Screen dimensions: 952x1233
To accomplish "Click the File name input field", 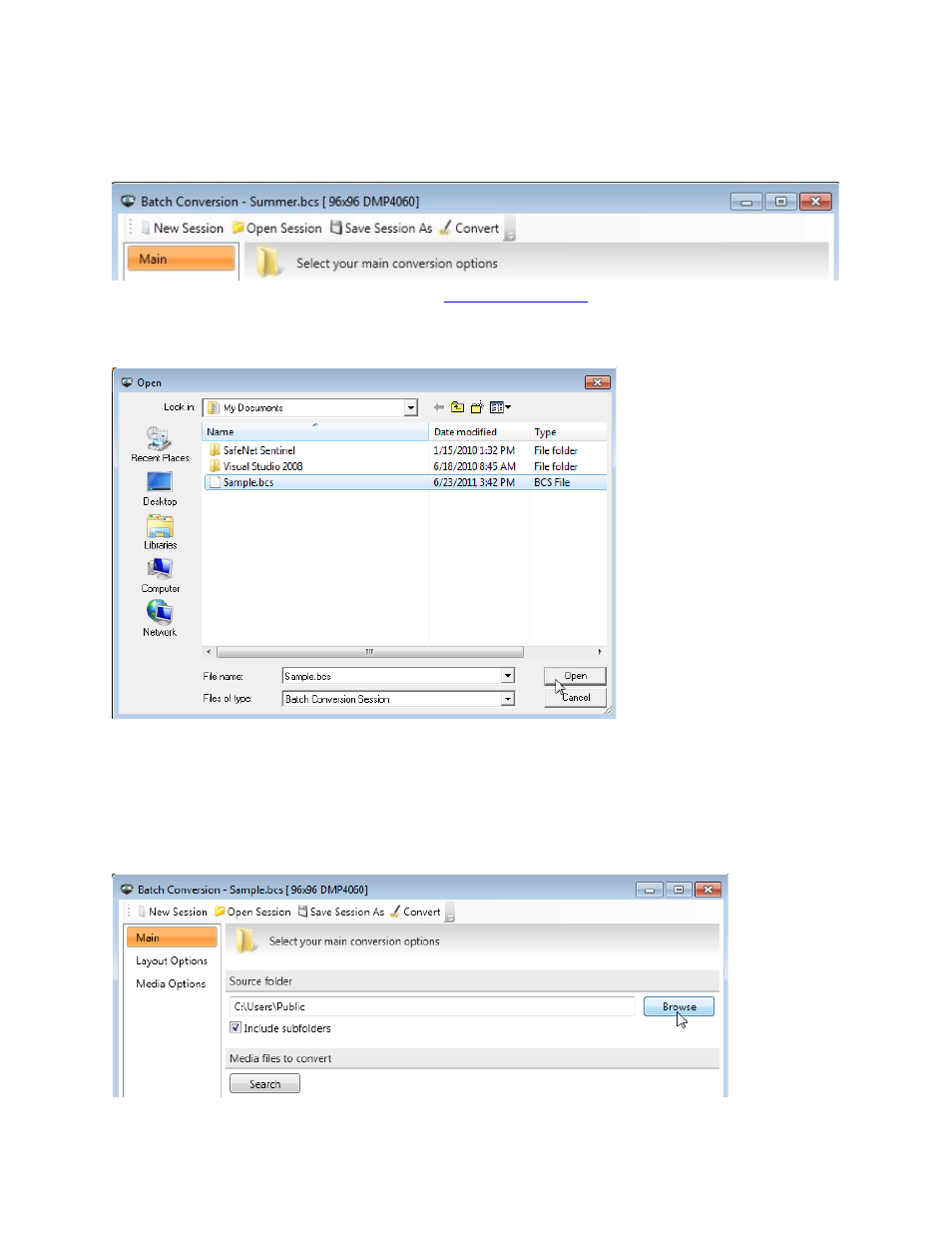I will (391, 676).
